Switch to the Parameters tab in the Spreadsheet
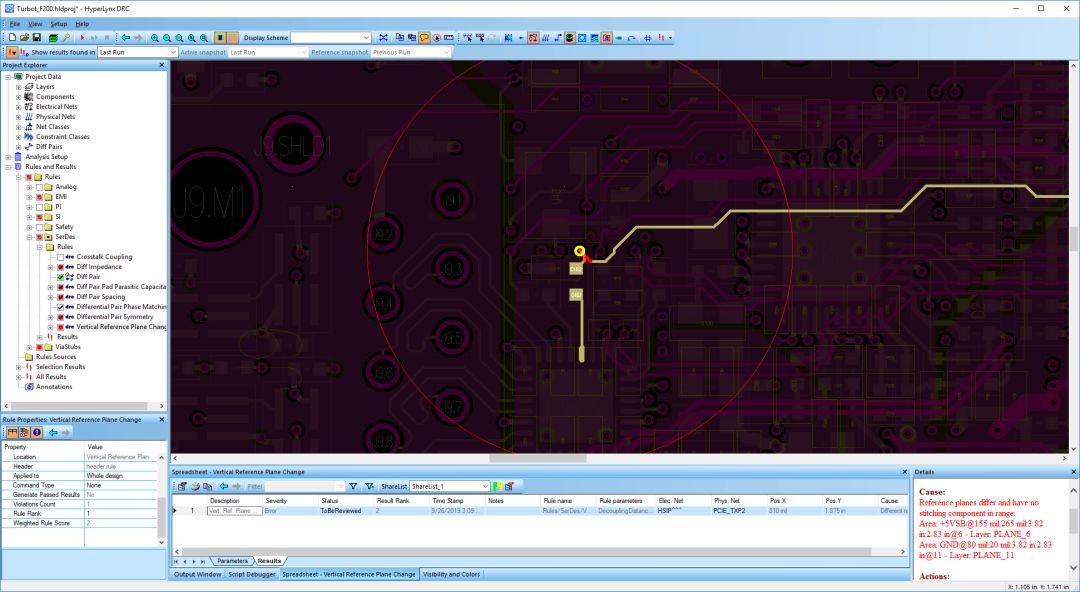 tap(232, 560)
